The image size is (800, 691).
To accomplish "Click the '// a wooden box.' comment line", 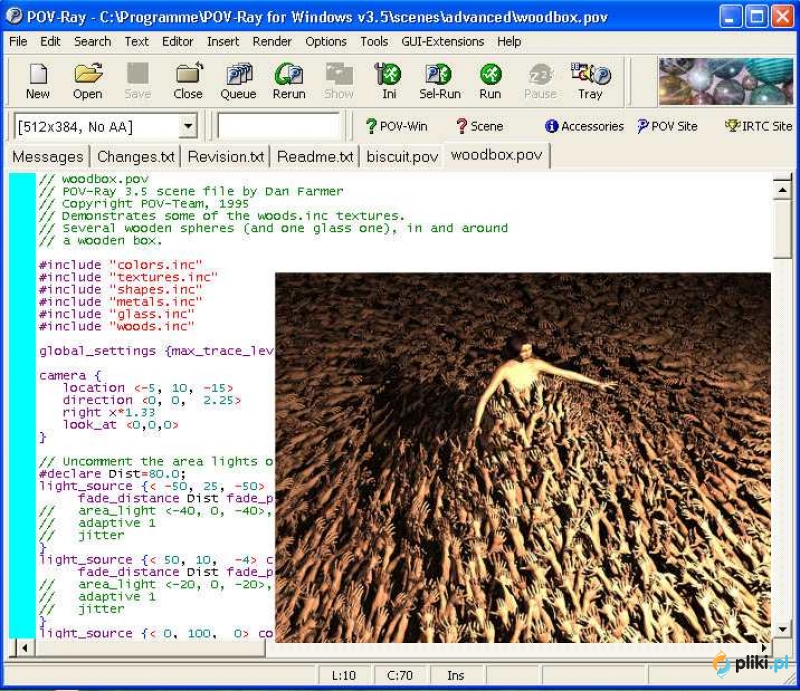I will [x=101, y=240].
